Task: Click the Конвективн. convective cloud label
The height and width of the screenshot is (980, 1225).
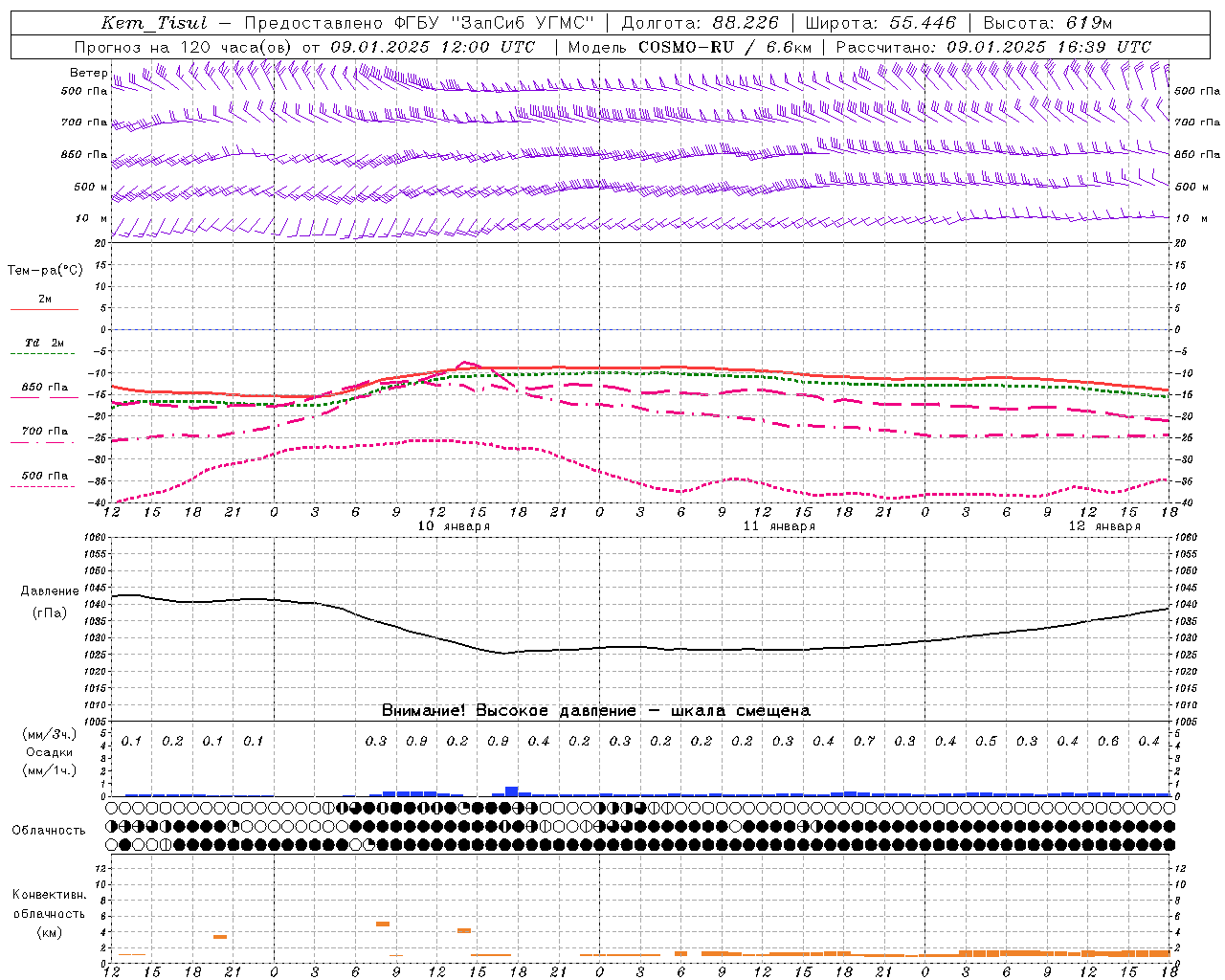Action: pyautogui.click(x=50, y=895)
